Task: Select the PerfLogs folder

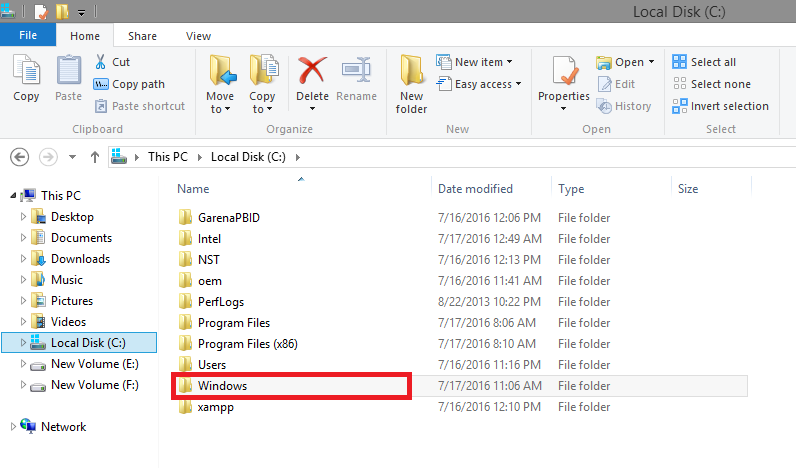Action: 221,302
